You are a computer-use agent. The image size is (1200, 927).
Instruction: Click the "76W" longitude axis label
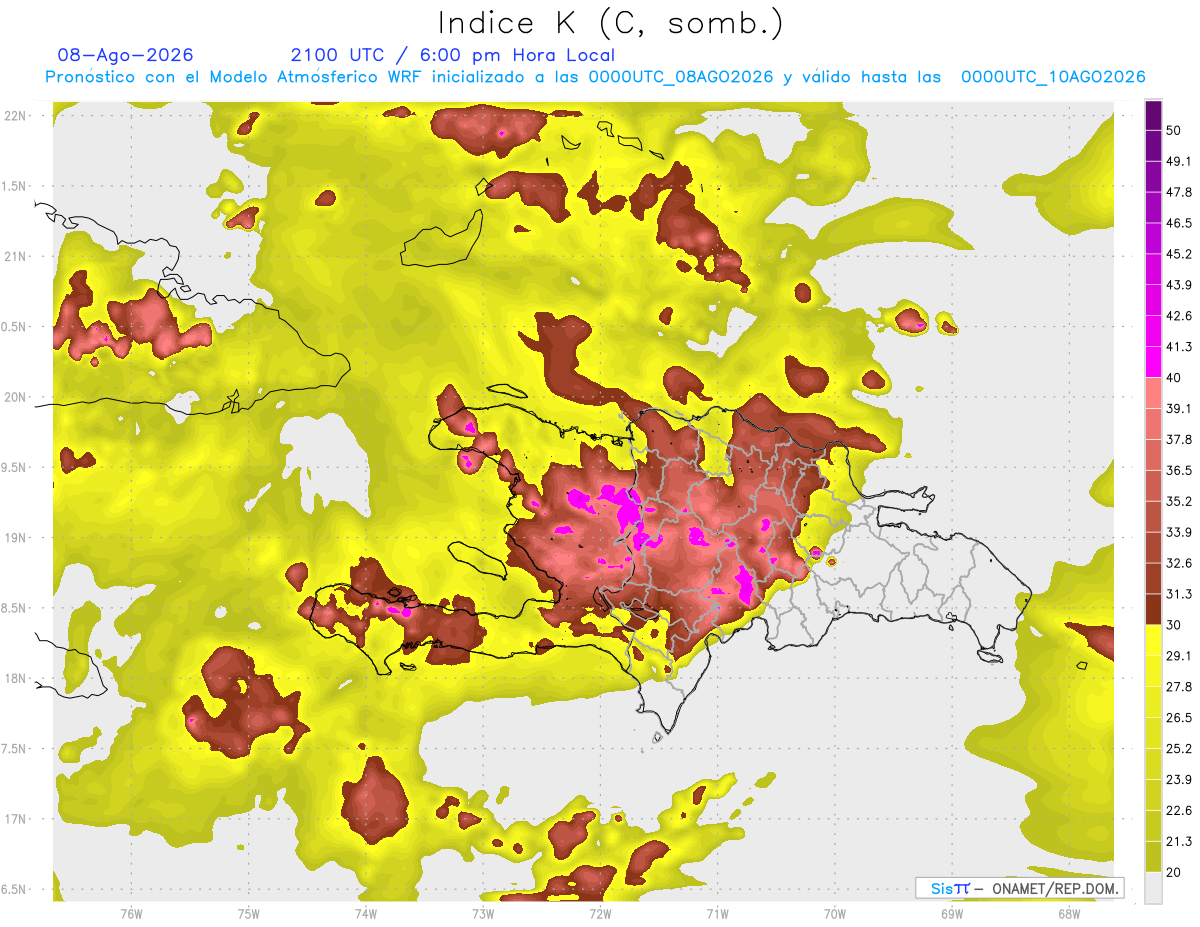[131, 913]
